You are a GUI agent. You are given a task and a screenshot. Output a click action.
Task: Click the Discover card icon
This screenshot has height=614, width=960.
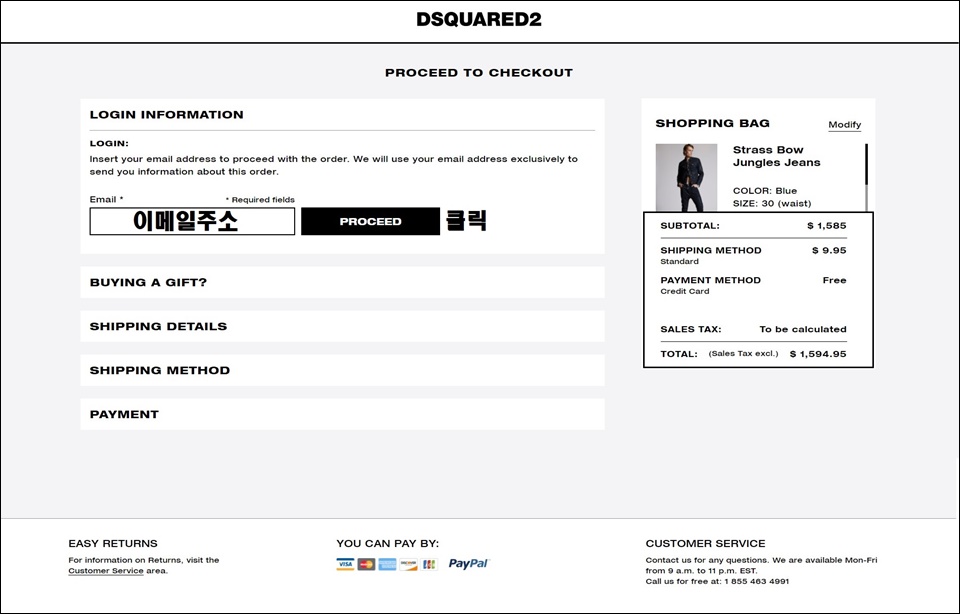tap(408, 564)
